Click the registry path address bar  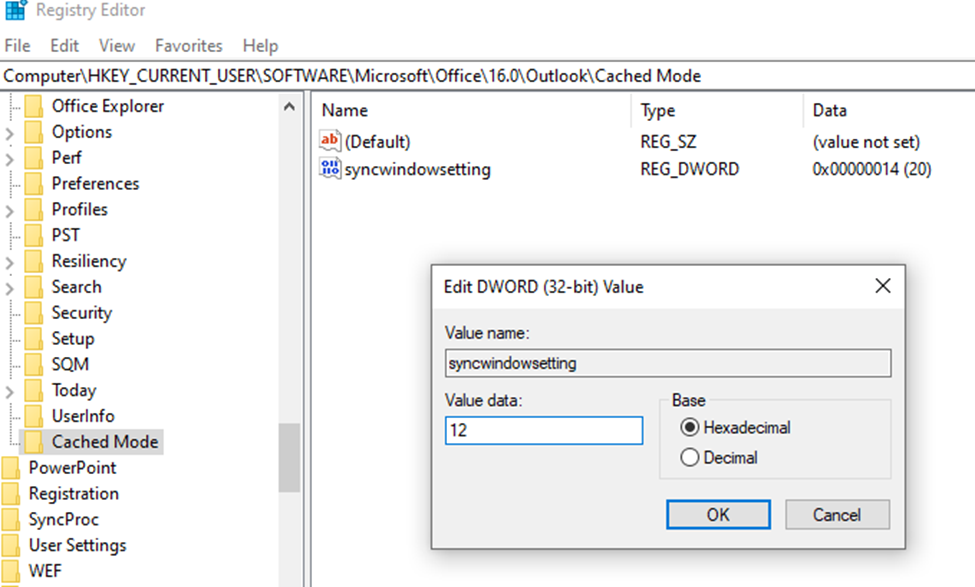[488, 76]
